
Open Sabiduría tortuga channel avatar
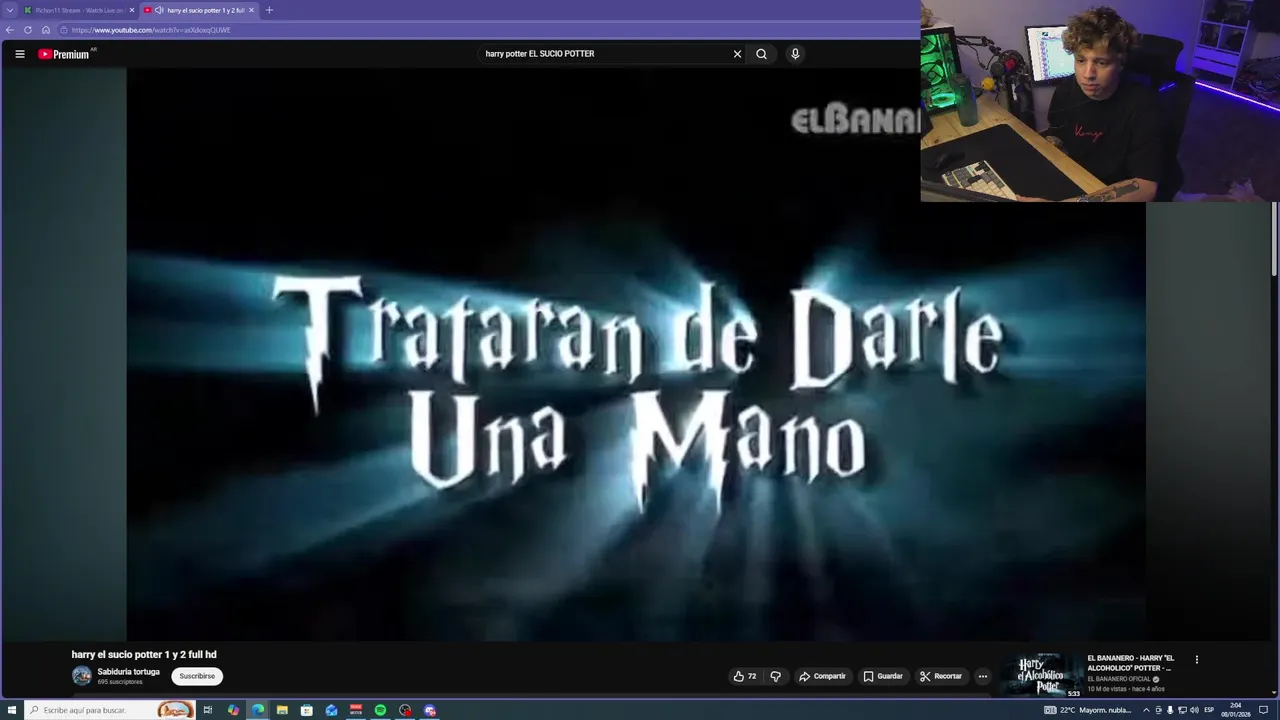coord(82,676)
